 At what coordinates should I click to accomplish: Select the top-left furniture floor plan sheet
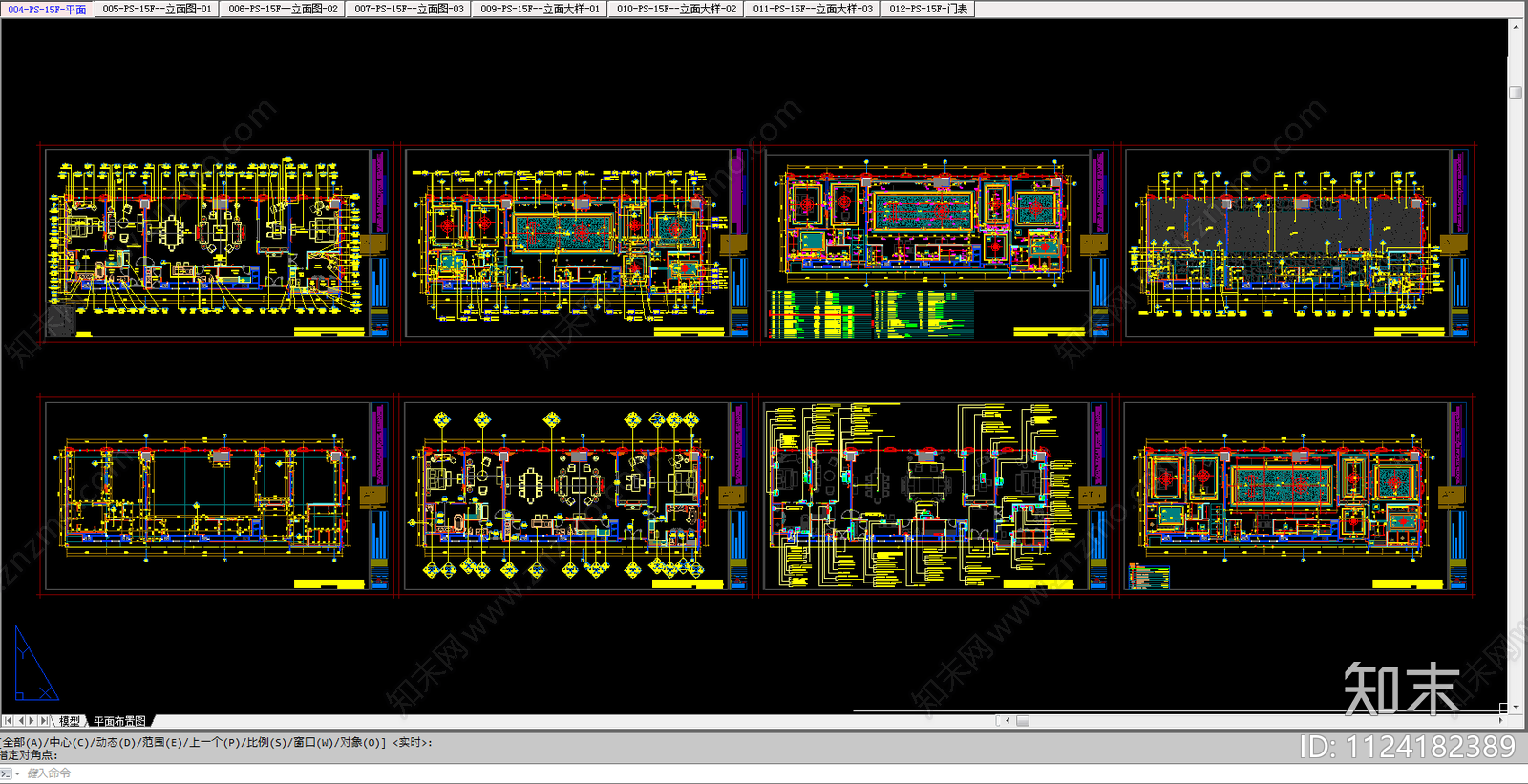coord(217,244)
